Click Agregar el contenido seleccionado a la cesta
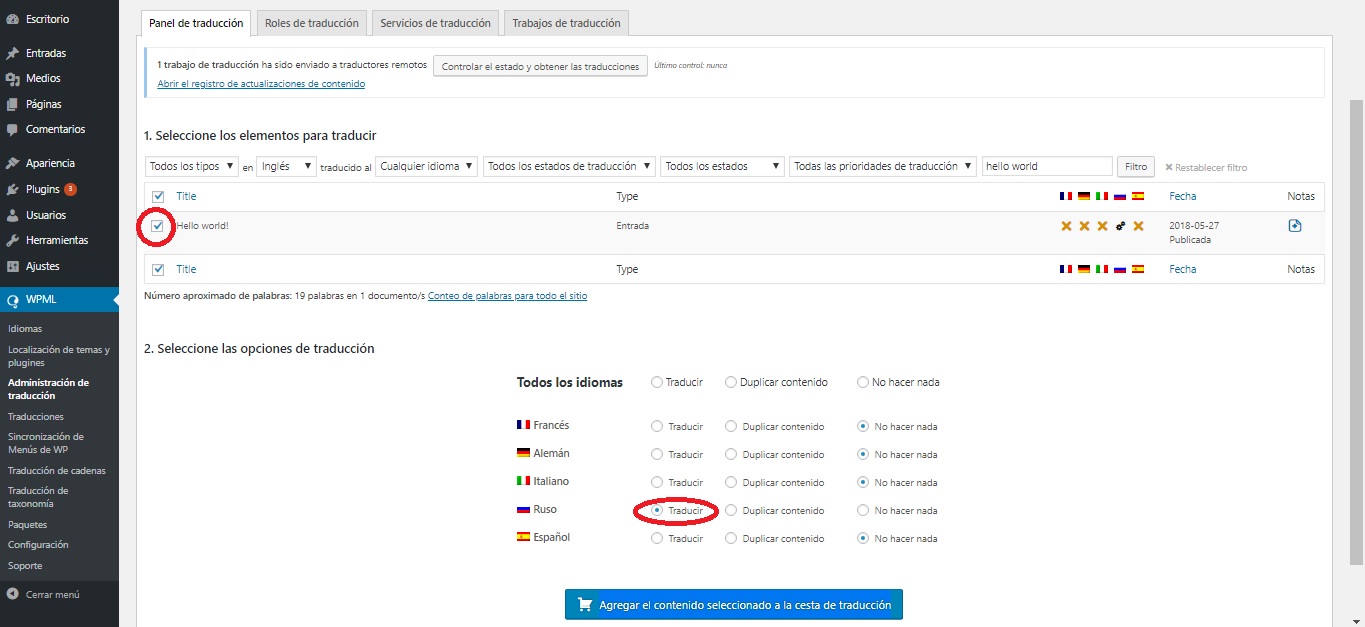This screenshot has height=627, width=1365. [733, 605]
